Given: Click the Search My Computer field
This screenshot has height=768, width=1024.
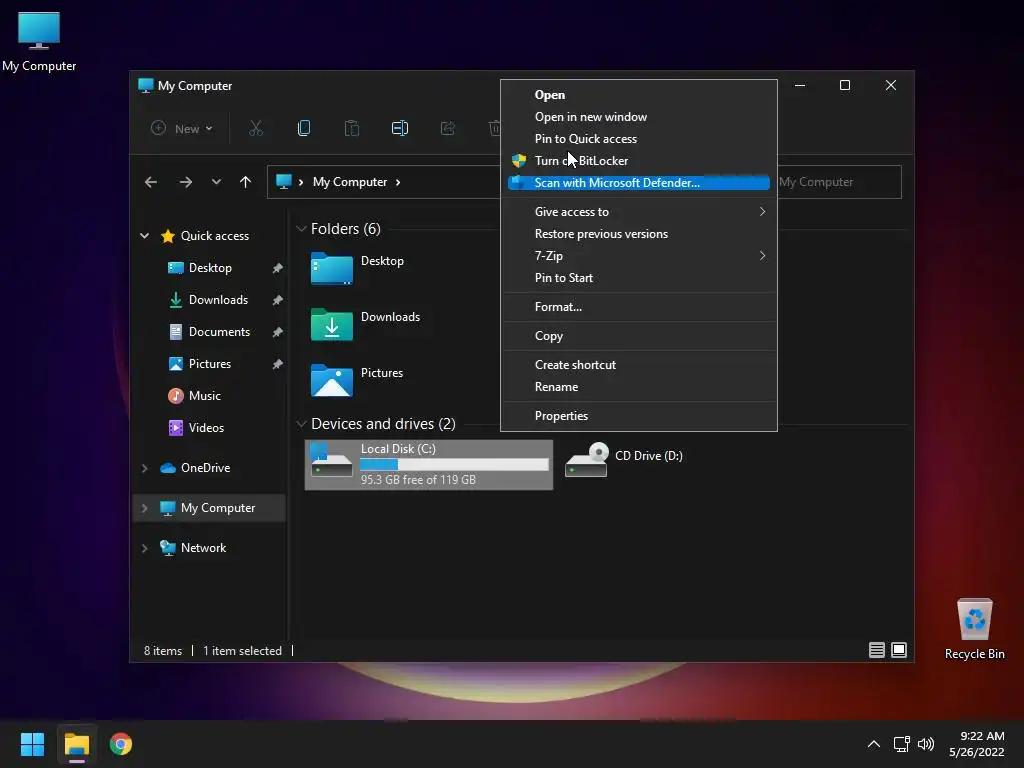Looking at the screenshot, I should pyautogui.click(x=839, y=182).
